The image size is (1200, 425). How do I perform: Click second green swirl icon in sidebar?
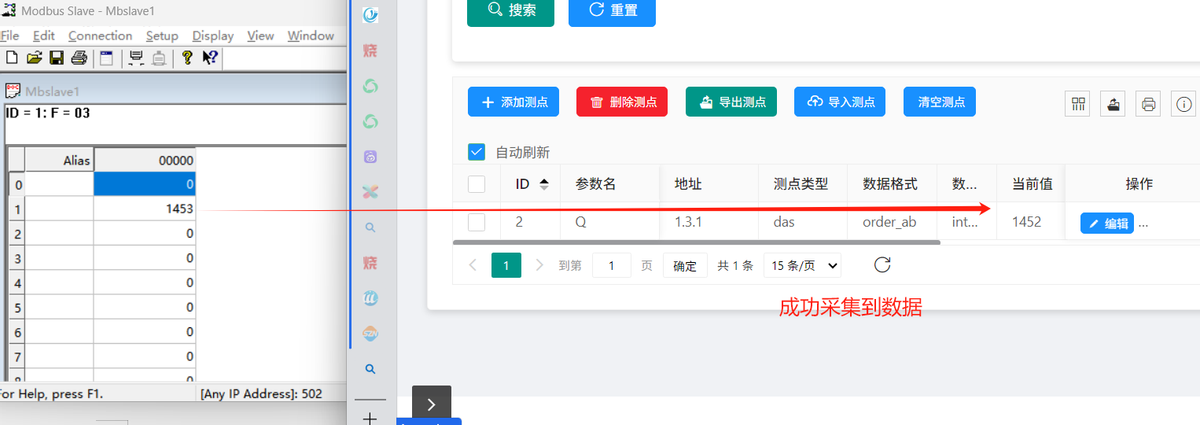pos(370,121)
